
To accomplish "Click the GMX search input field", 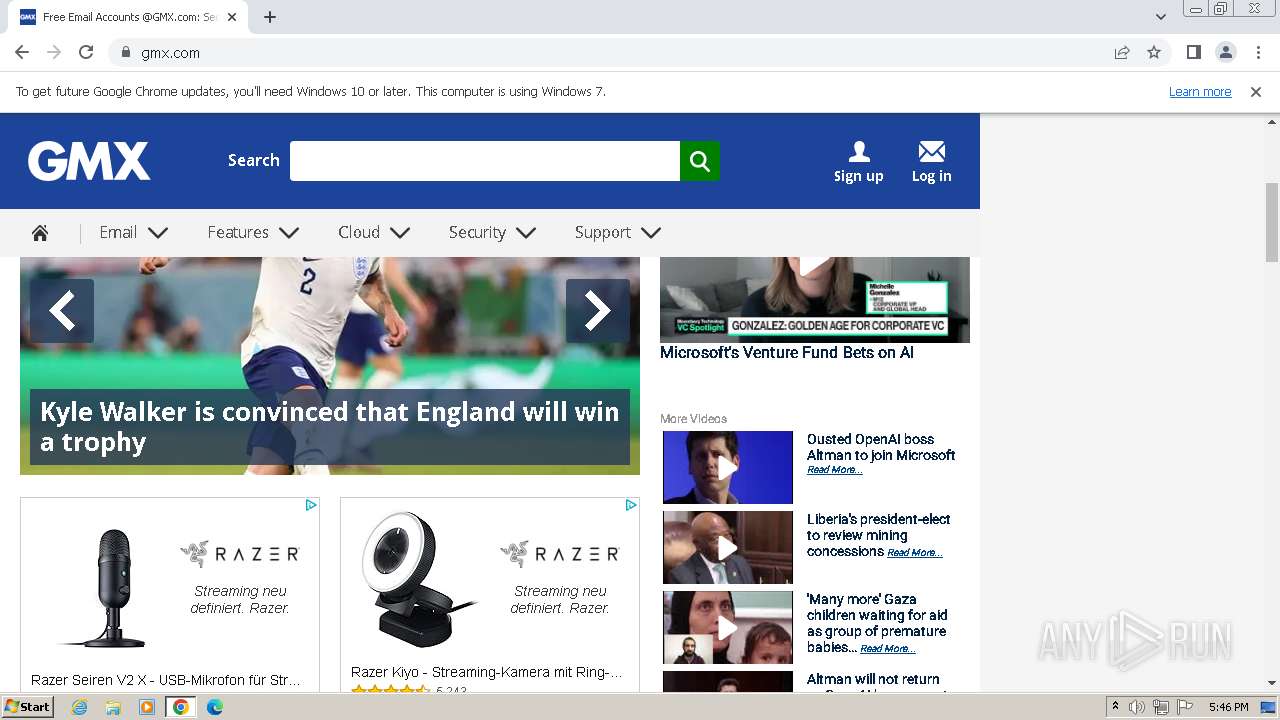I will pyautogui.click(x=485, y=161).
